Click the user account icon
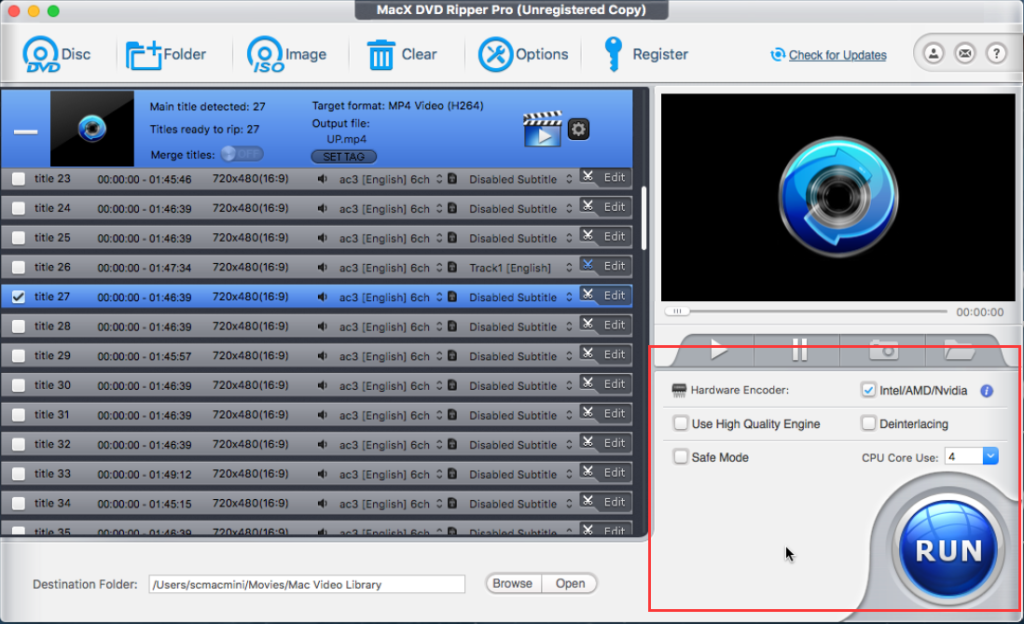The height and width of the screenshot is (624, 1024). tap(934, 54)
